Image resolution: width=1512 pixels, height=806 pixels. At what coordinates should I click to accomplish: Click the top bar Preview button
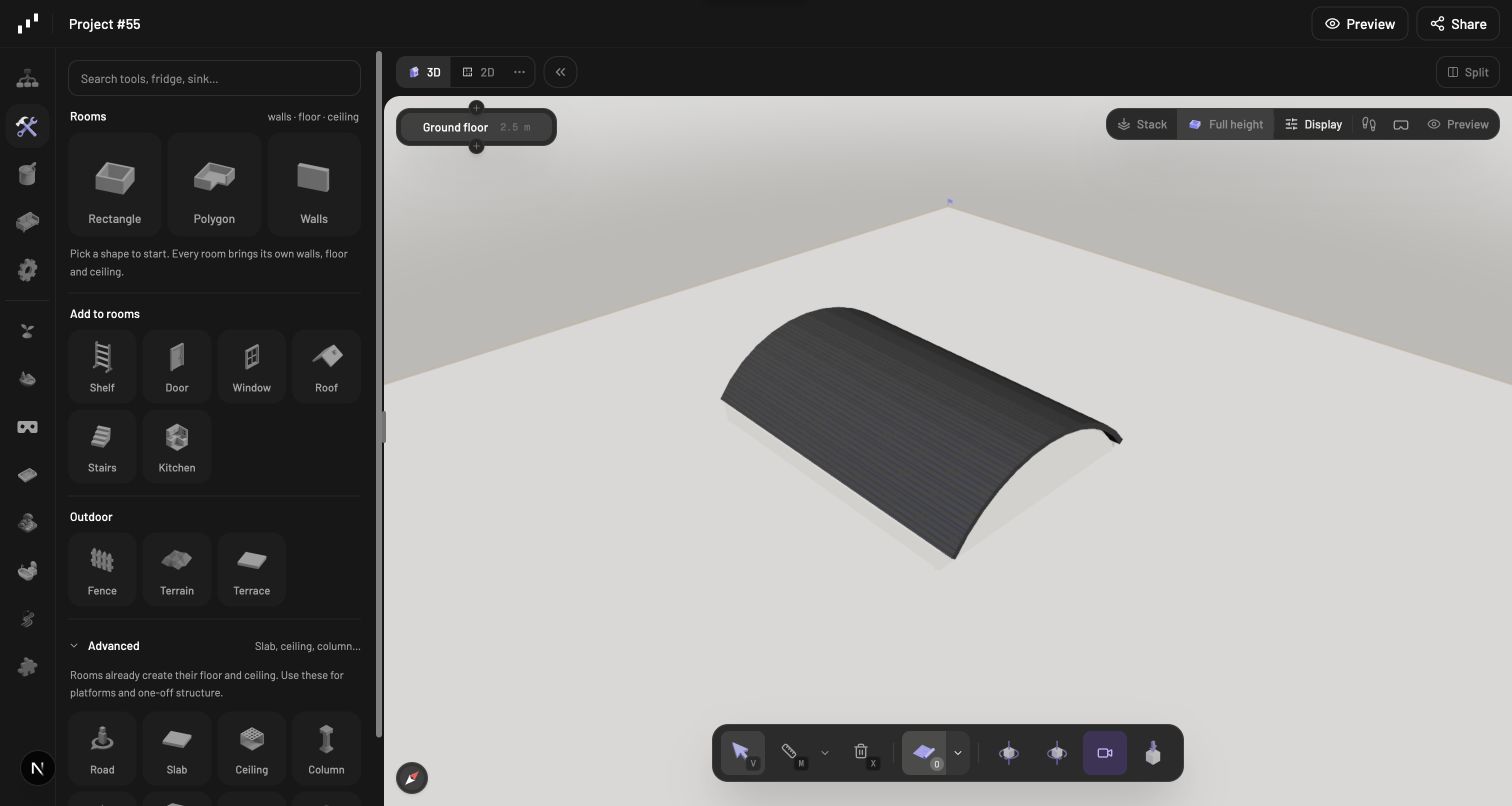(1360, 24)
